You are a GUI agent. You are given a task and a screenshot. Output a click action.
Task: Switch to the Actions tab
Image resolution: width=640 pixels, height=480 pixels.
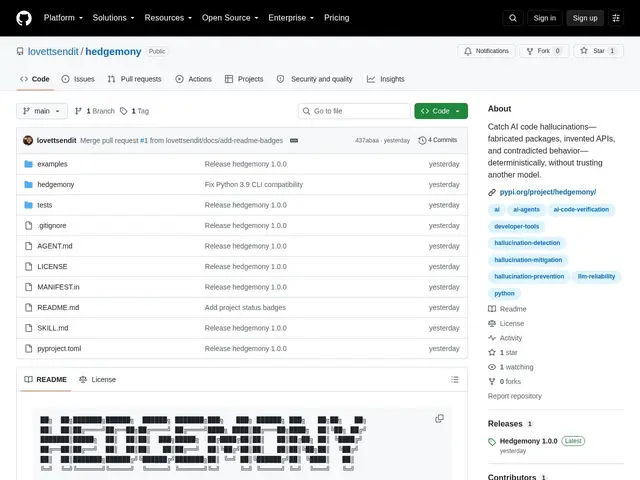tap(193, 79)
